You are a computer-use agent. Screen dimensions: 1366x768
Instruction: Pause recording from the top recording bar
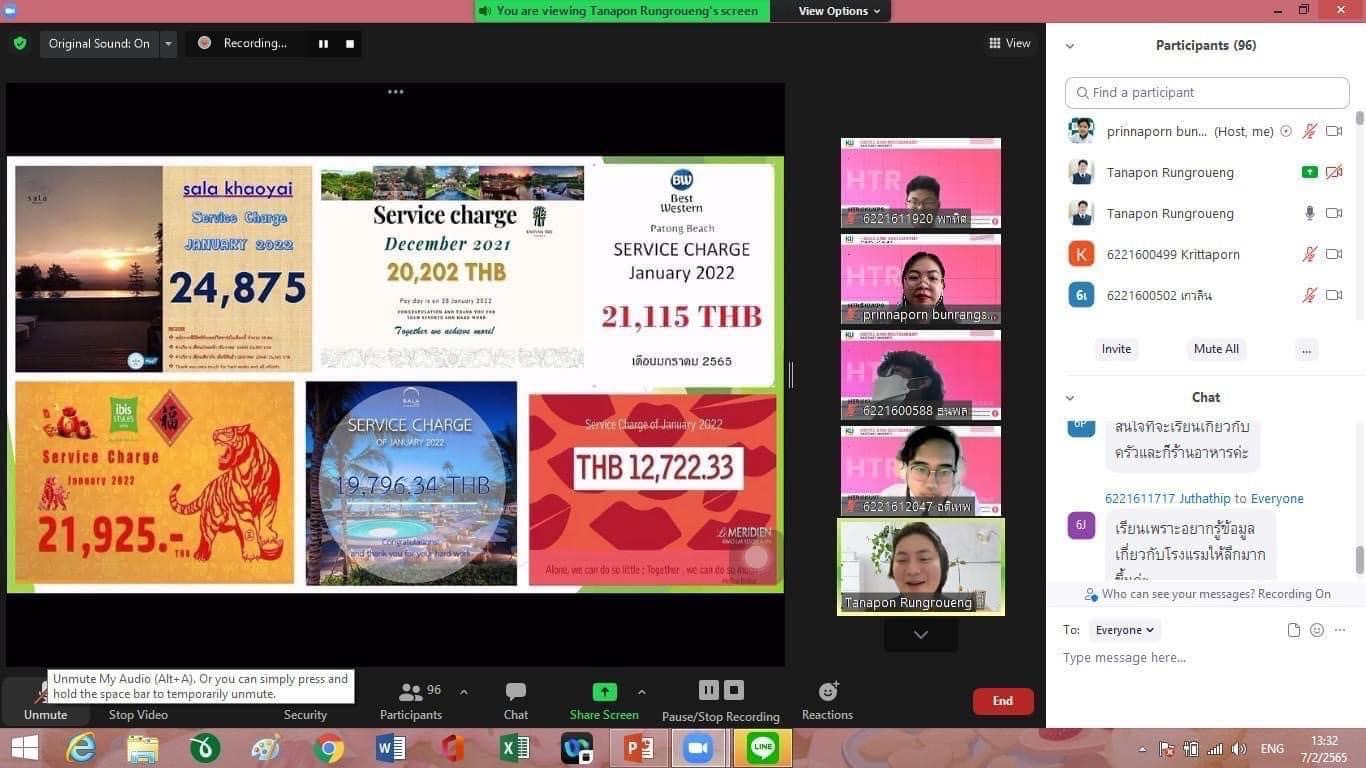[323, 43]
